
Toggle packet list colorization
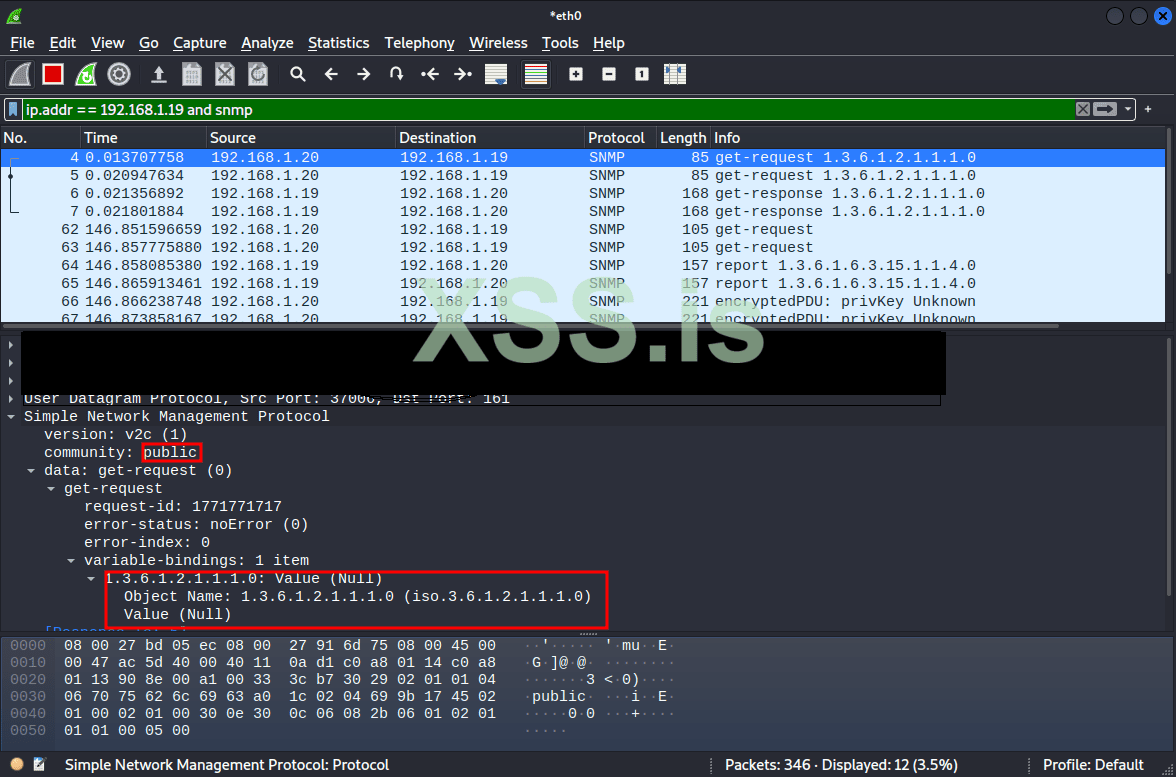536,74
